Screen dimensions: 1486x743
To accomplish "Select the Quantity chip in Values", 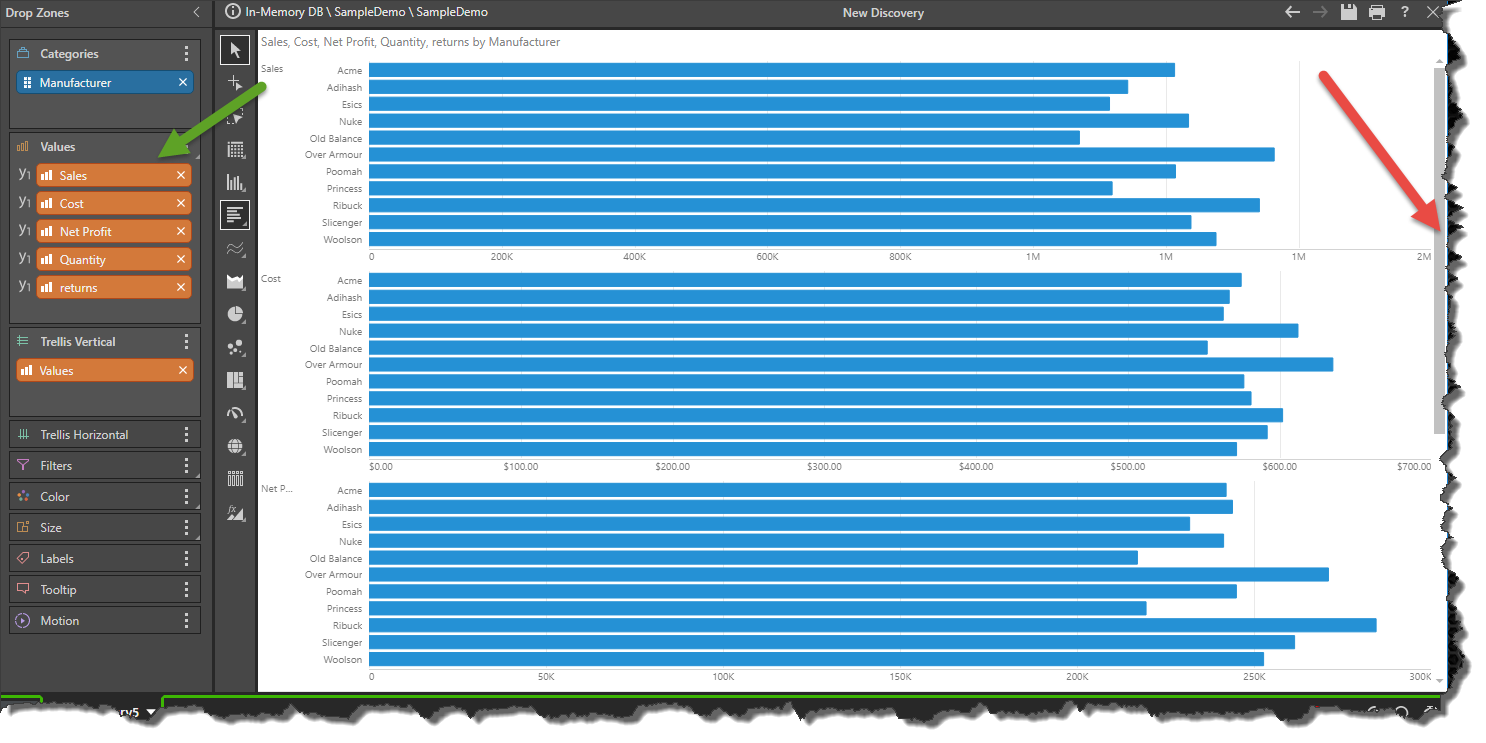I will tap(113, 259).
